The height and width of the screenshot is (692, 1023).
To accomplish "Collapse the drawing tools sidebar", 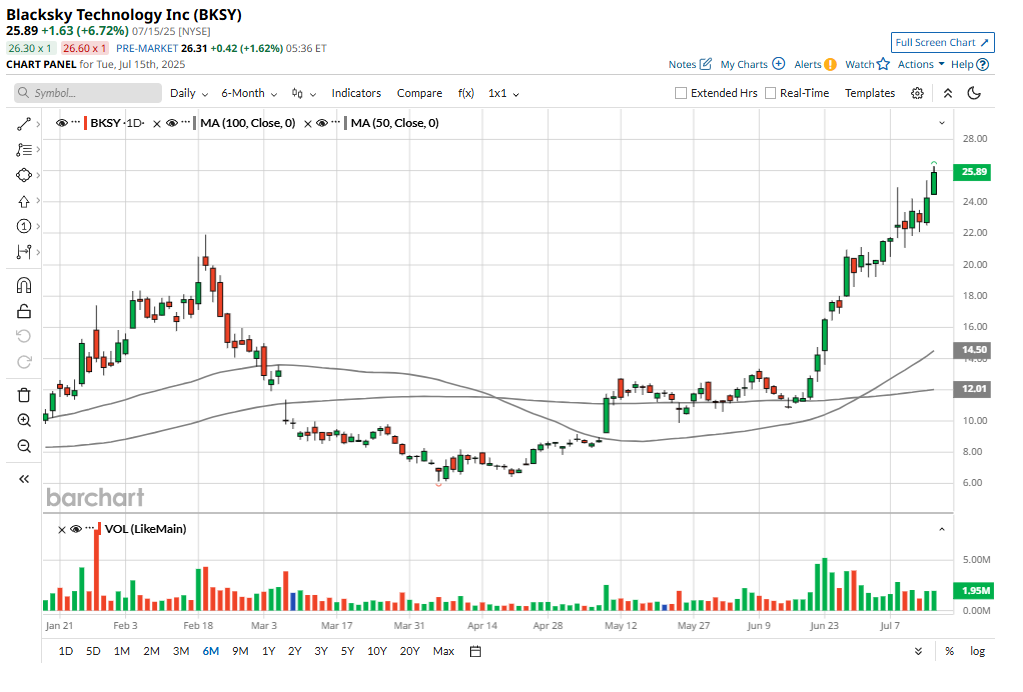I will (x=23, y=479).
